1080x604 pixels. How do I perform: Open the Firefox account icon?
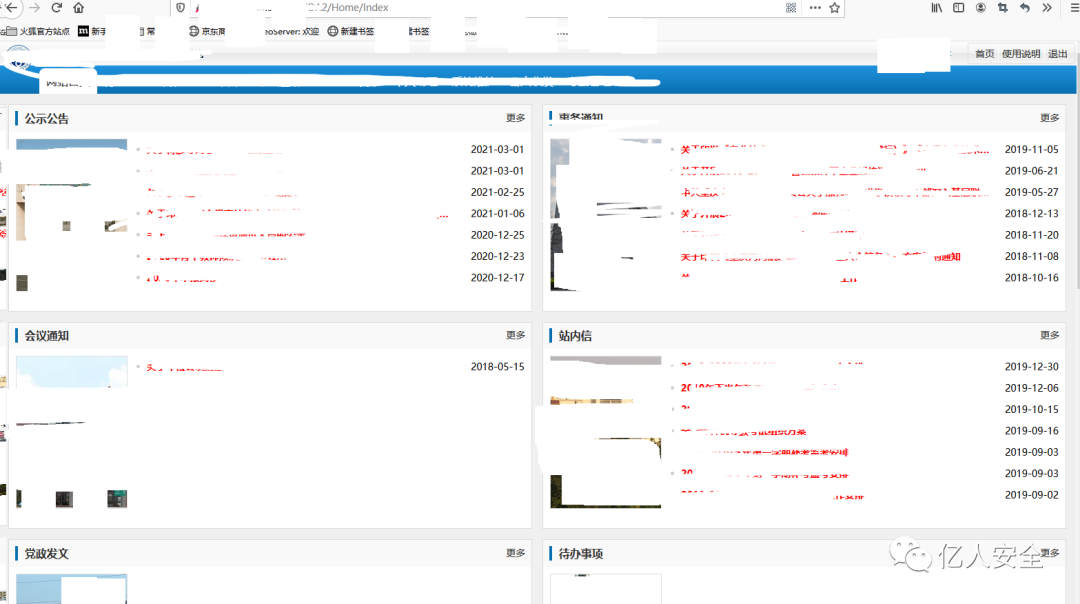tap(981, 8)
